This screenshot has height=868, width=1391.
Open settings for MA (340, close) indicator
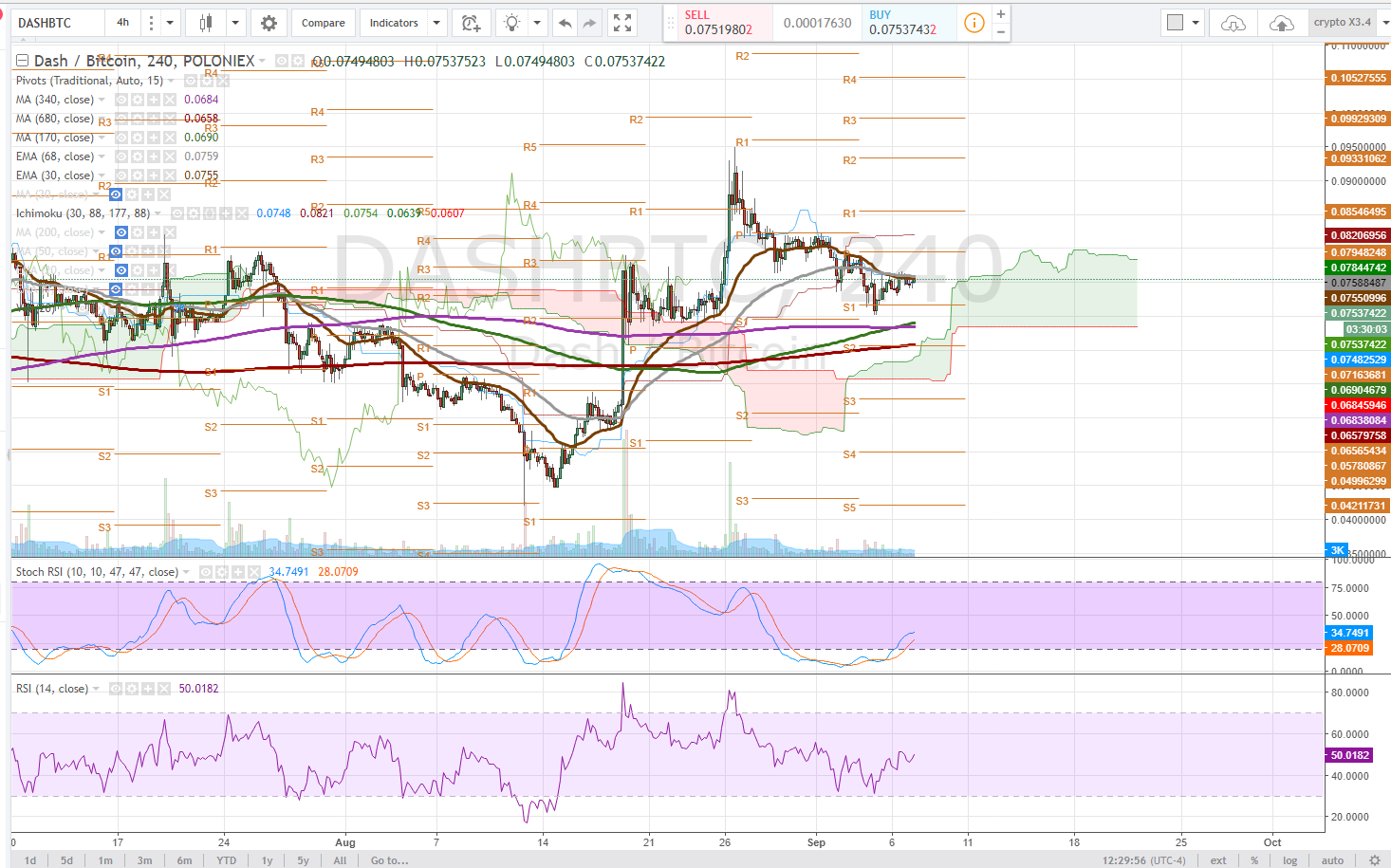coord(138,100)
